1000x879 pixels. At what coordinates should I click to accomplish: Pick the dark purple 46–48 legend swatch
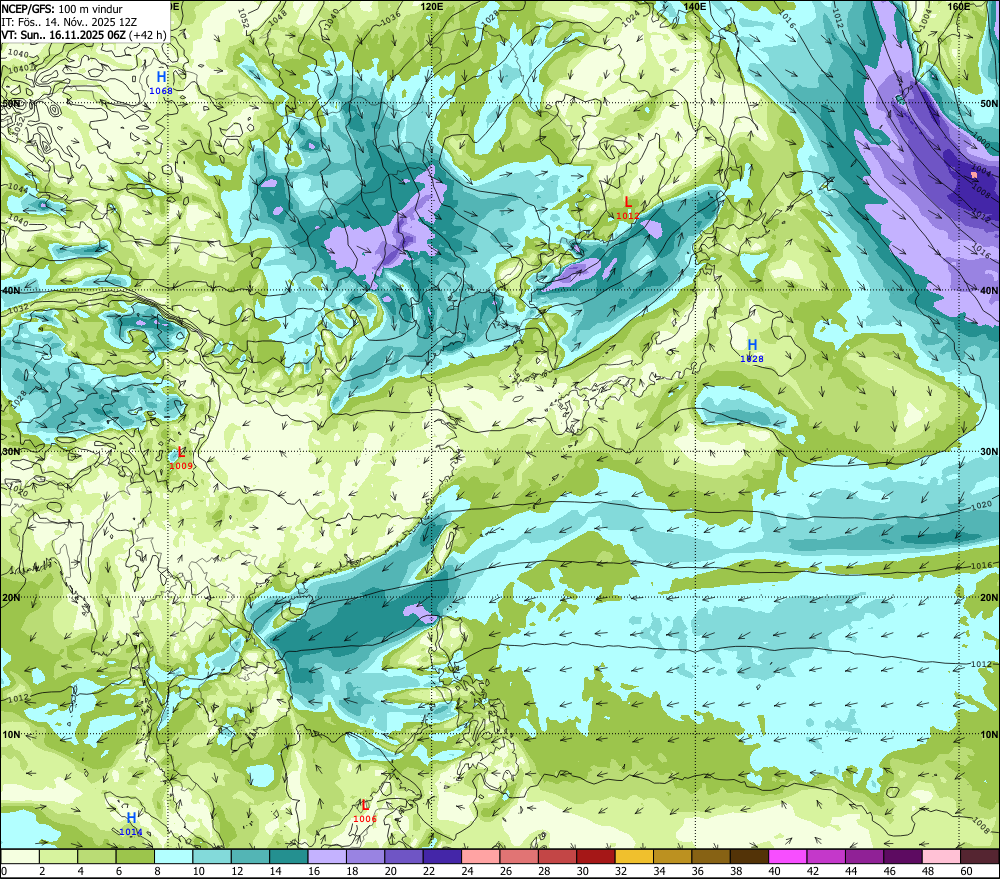pos(903,856)
